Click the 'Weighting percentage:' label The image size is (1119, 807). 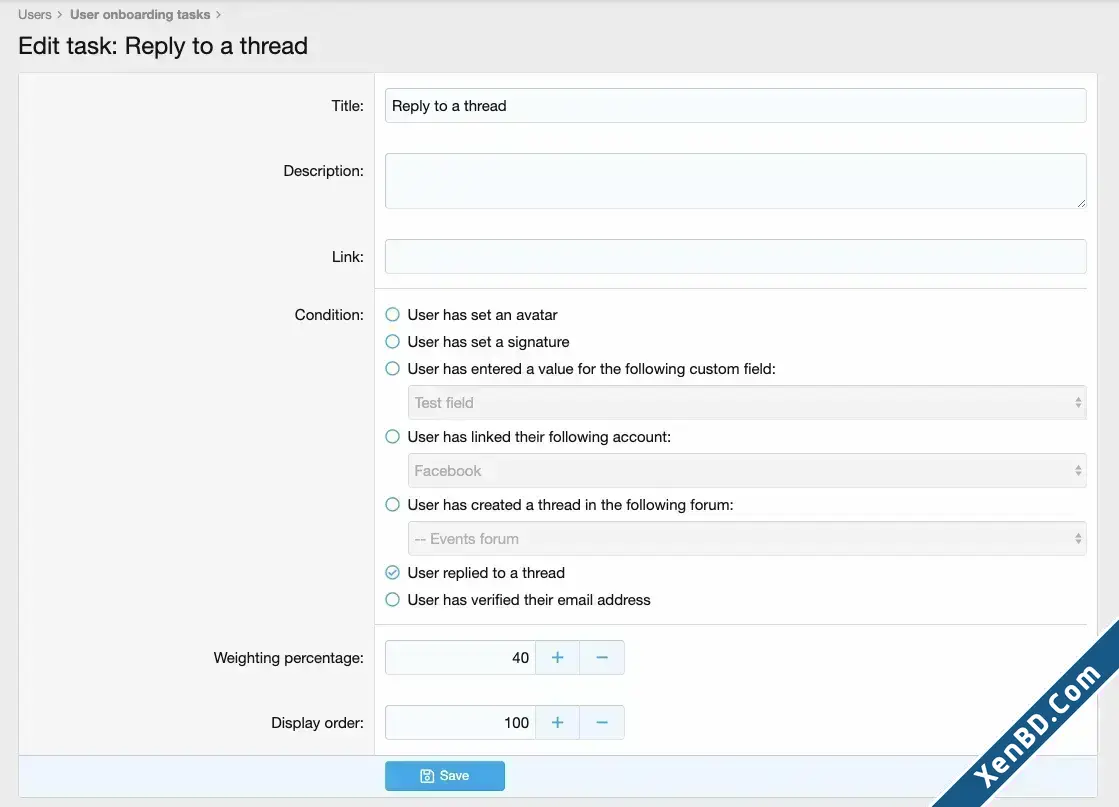coord(288,658)
